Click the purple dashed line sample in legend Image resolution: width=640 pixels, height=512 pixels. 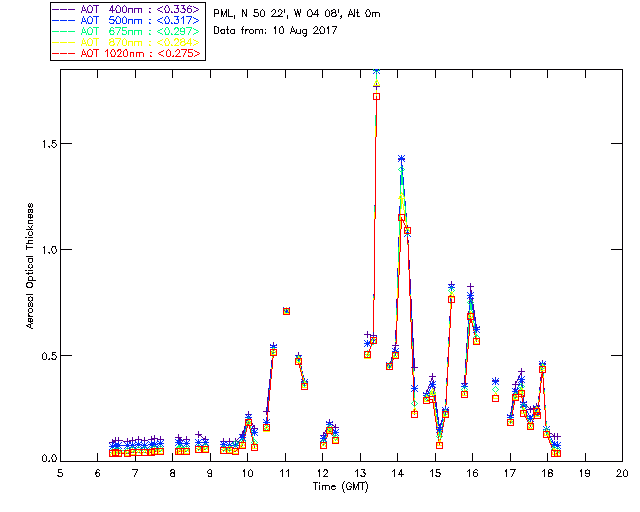point(64,8)
